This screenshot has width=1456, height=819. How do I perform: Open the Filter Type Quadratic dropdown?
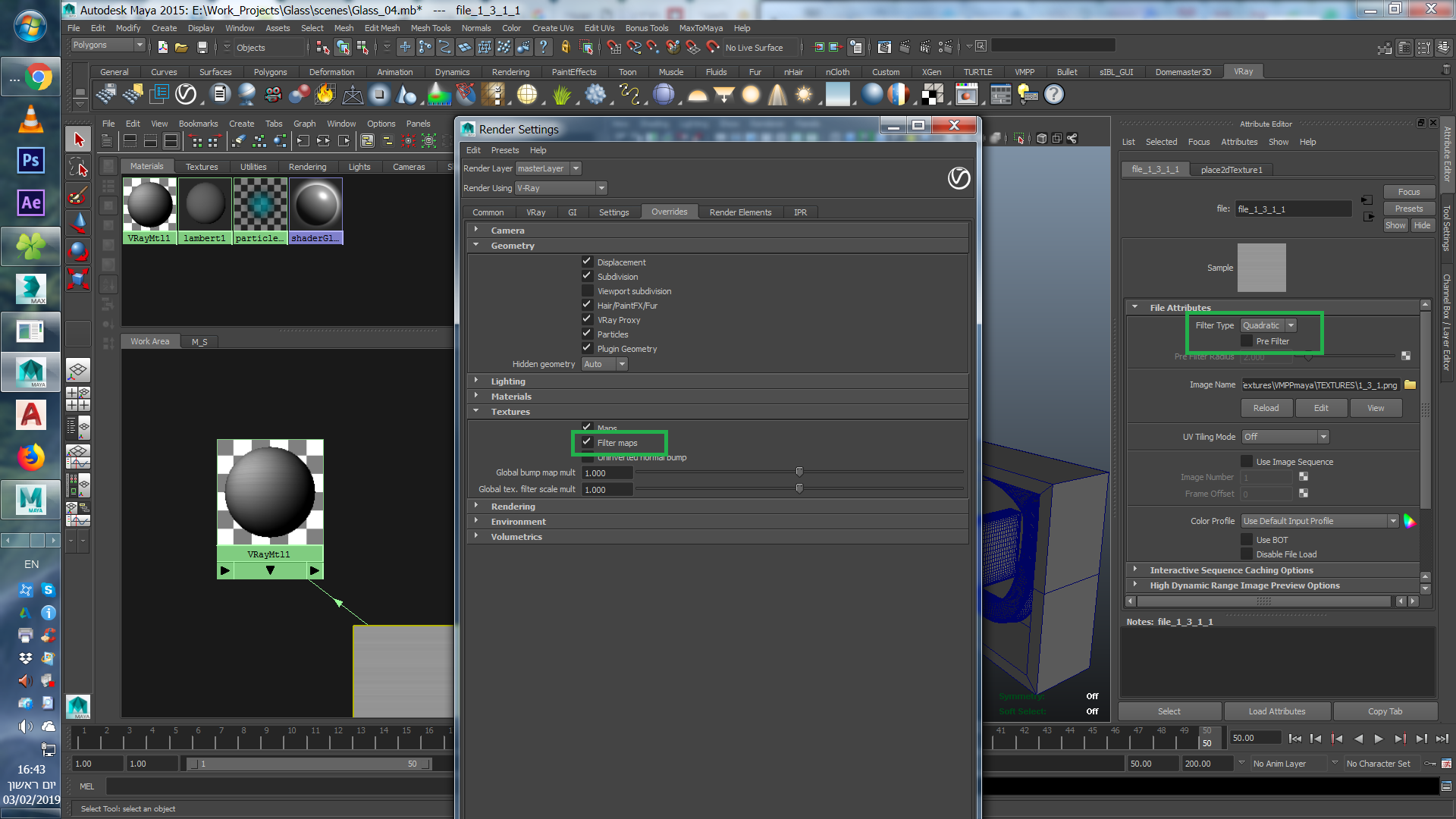1269,325
